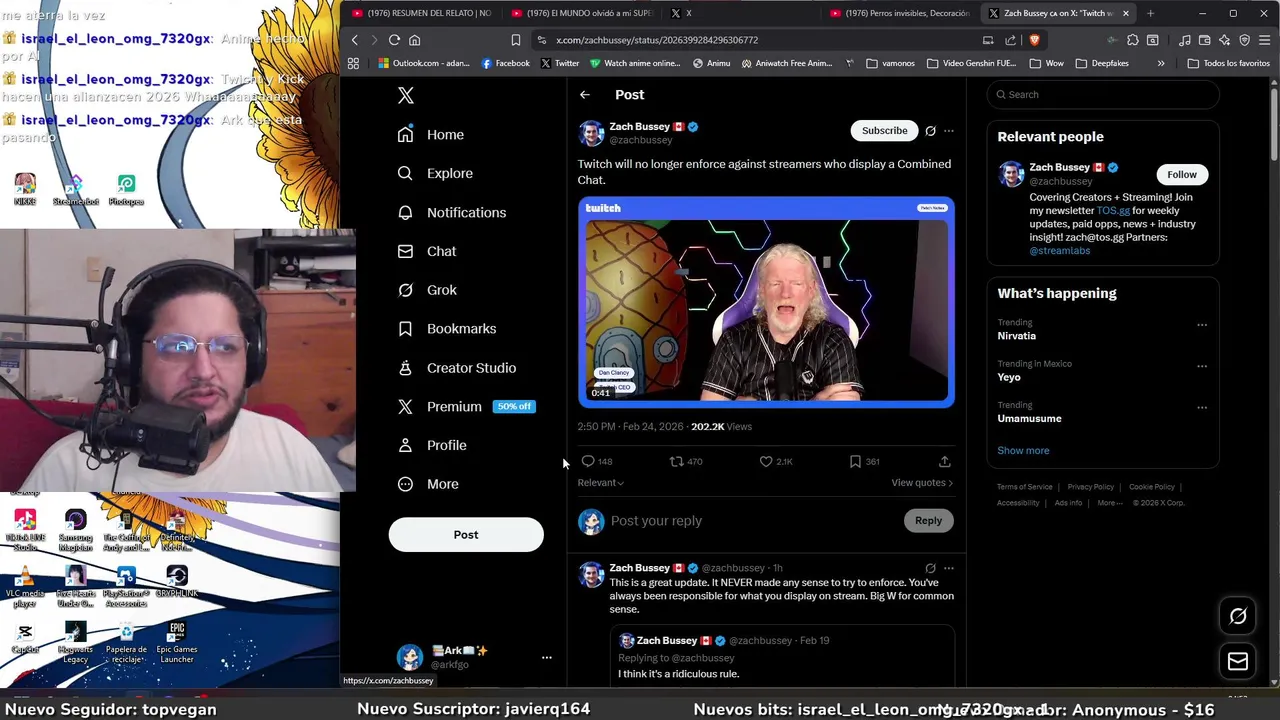
Task: Open Terms of Service footer link
Action: click(x=1024, y=487)
